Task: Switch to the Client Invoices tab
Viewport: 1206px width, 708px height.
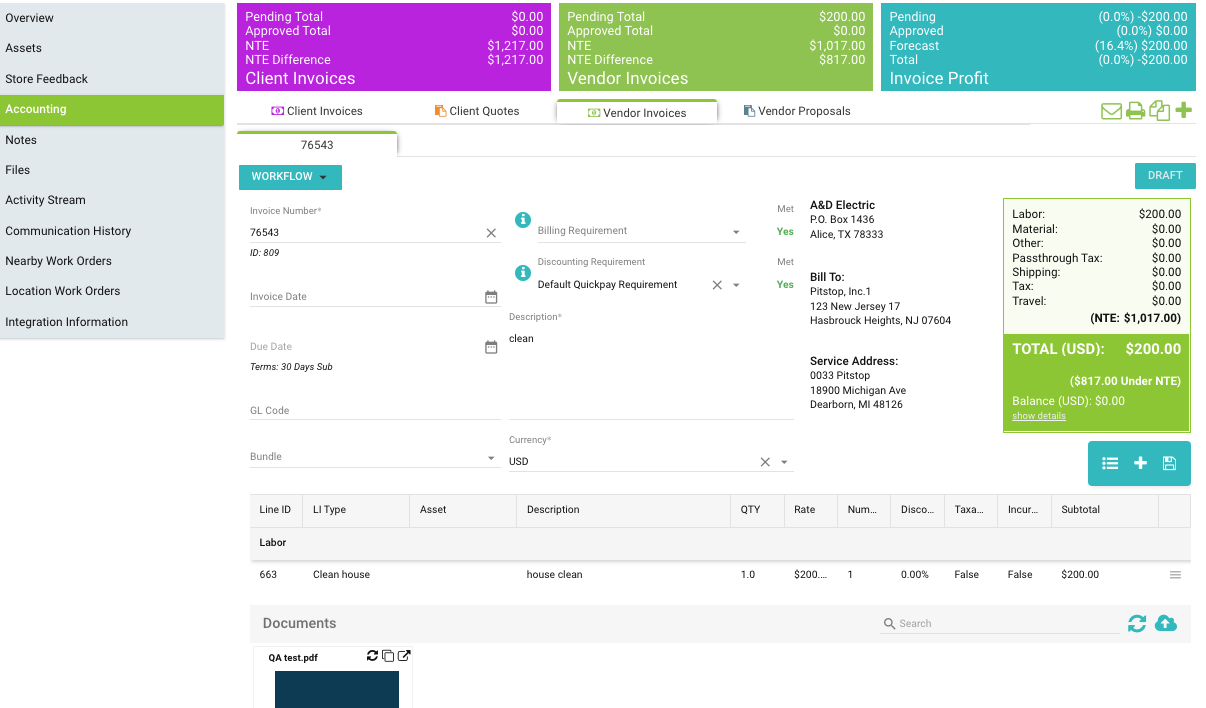Action: 316,111
